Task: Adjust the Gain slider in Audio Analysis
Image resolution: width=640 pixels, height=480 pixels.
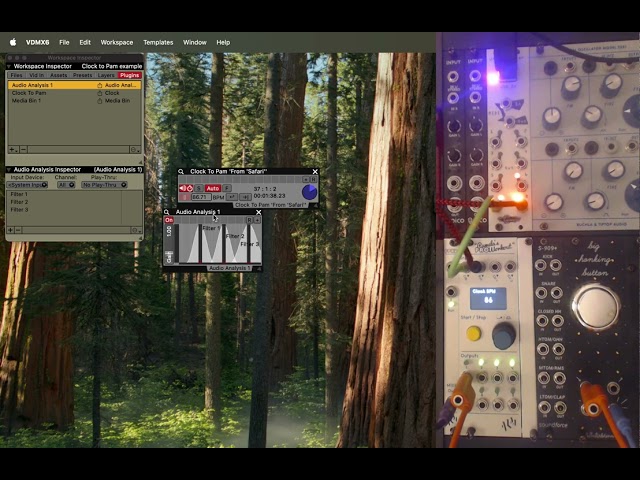Action: pos(169,244)
